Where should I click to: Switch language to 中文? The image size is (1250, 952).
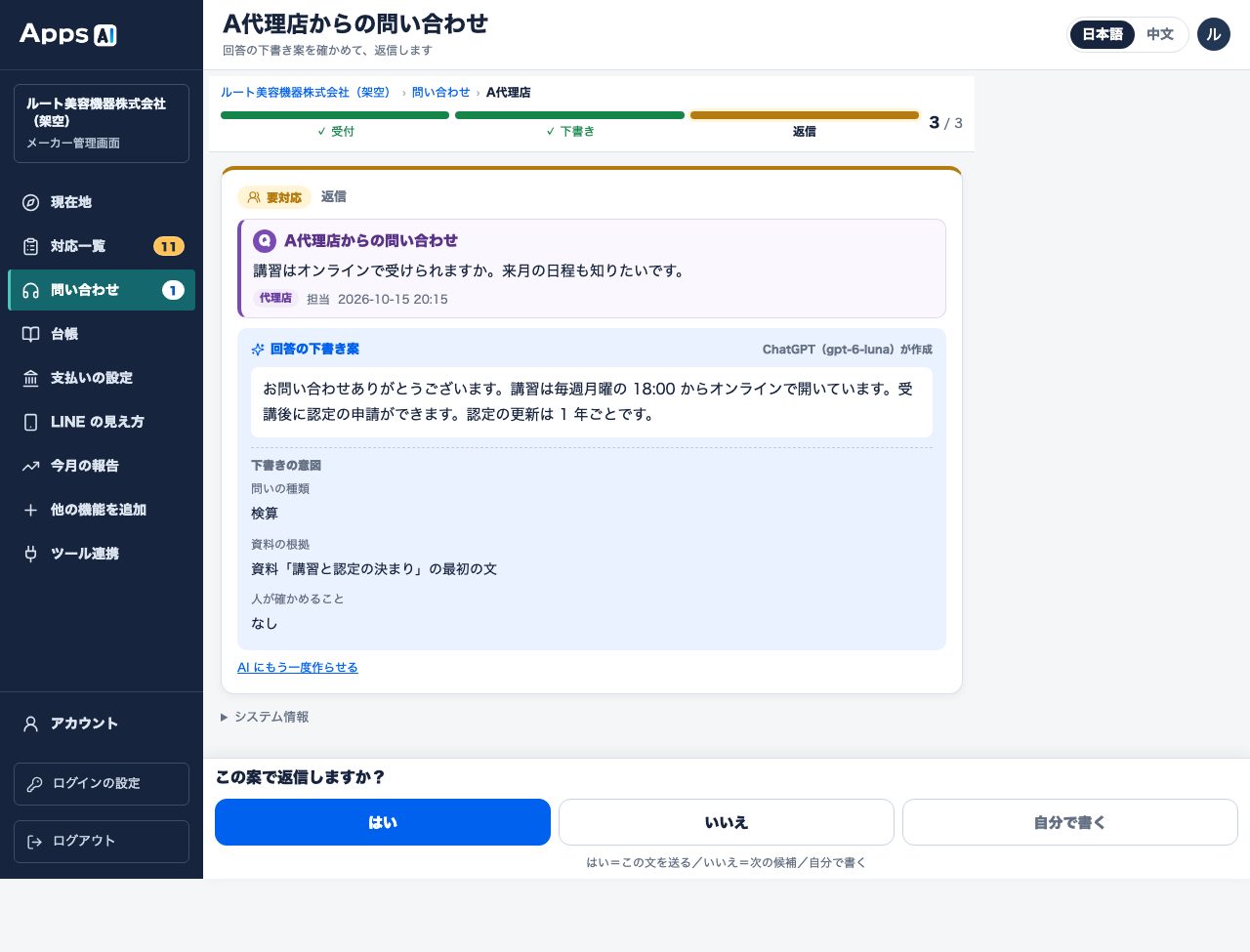pos(1160,34)
